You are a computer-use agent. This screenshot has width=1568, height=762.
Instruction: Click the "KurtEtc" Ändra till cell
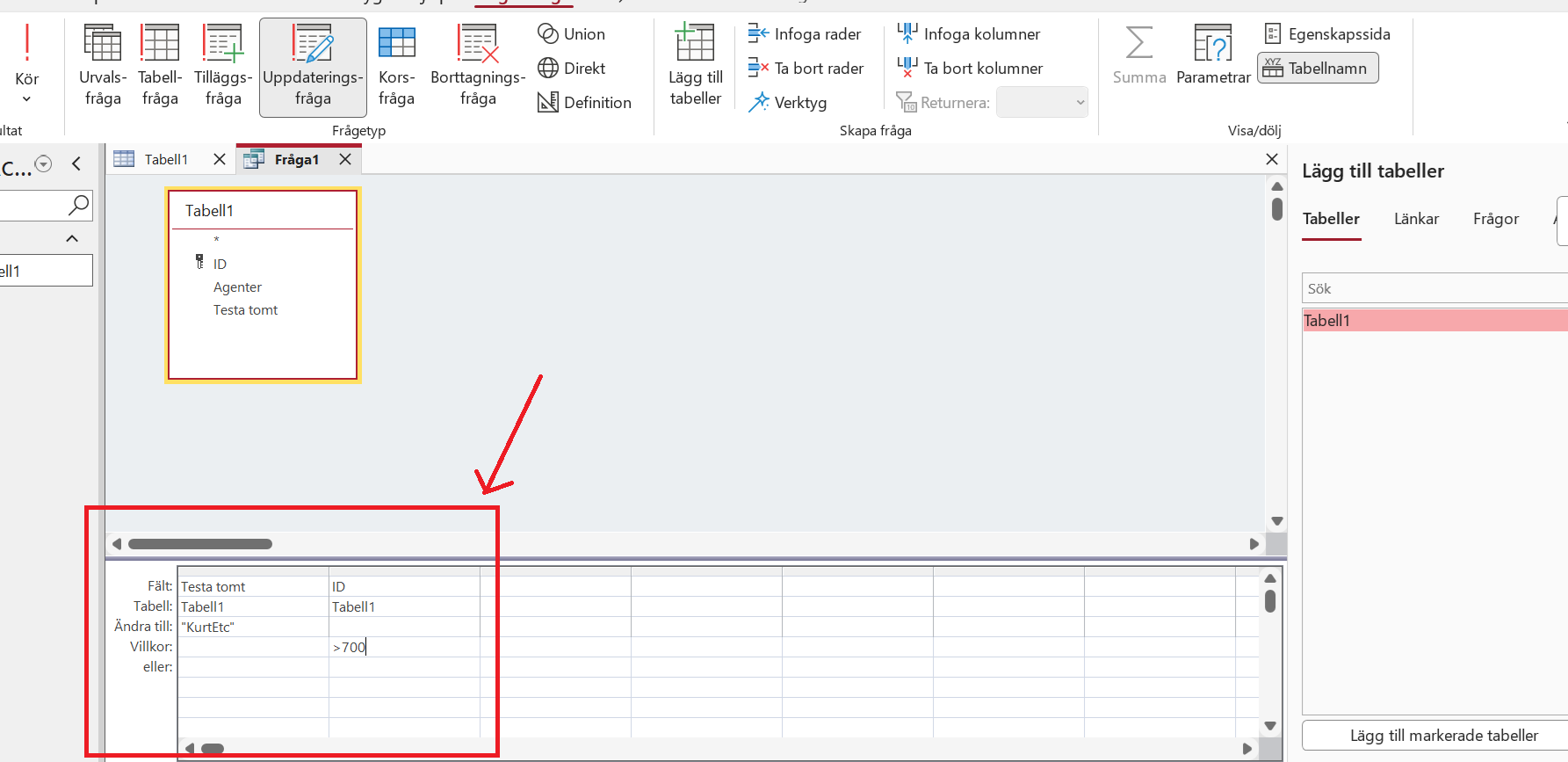coord(253,627)
